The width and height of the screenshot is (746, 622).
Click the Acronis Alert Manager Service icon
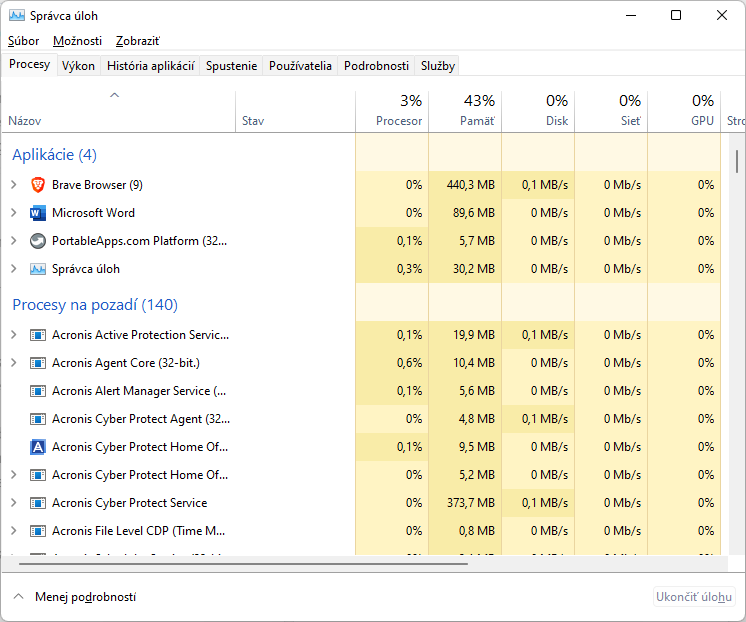[38, 391]
